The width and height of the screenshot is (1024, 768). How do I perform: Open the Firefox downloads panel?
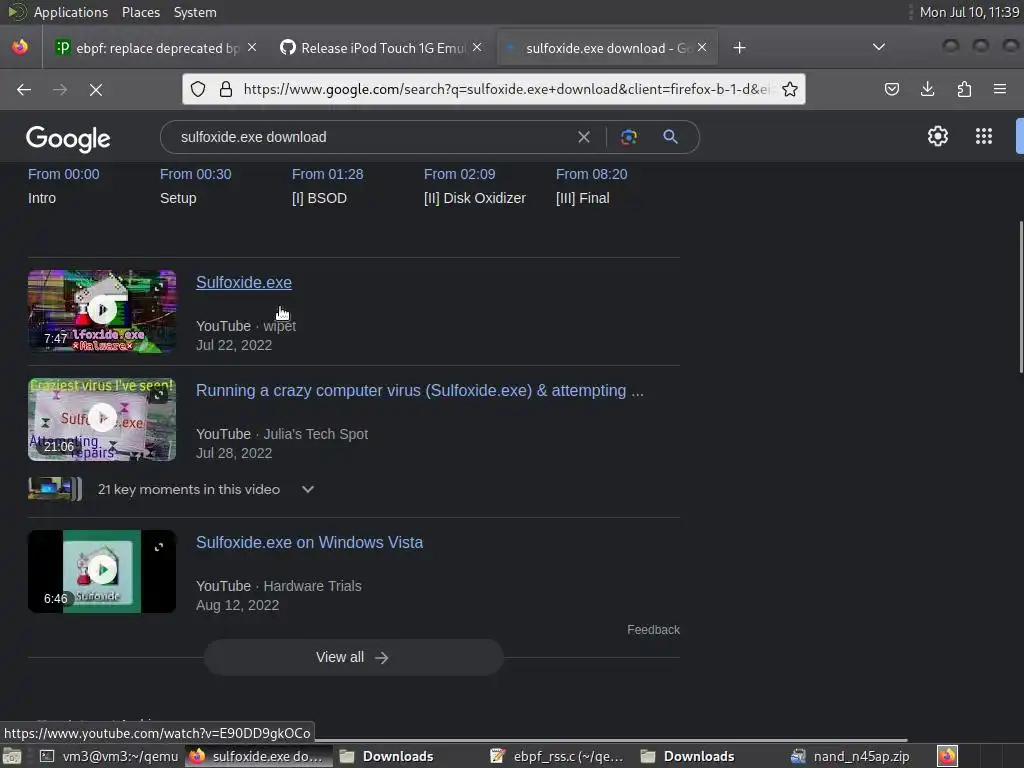point(927,89)
